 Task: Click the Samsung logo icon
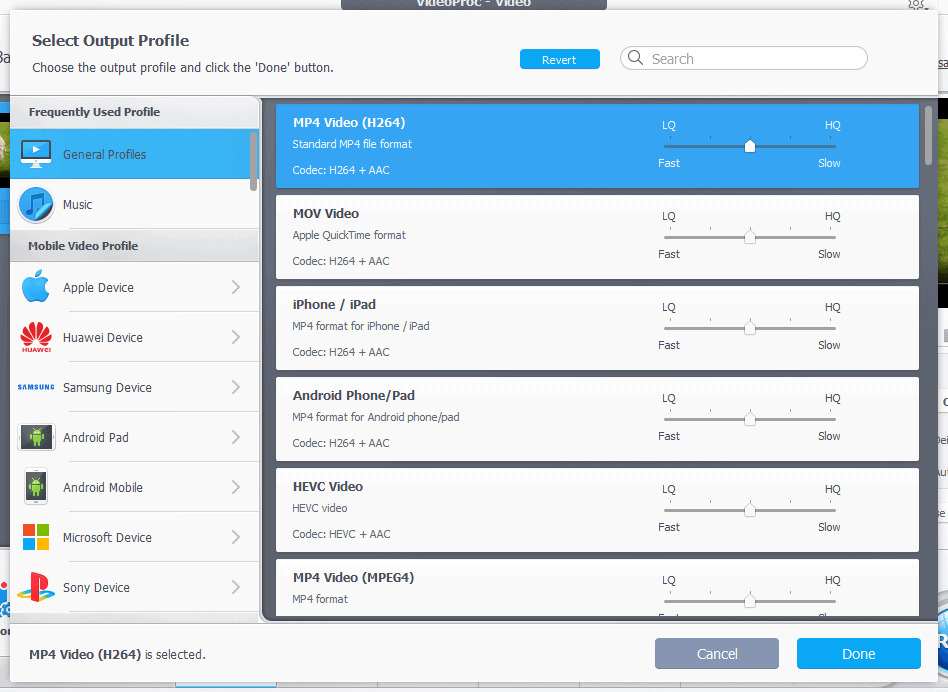coord(36,387)
